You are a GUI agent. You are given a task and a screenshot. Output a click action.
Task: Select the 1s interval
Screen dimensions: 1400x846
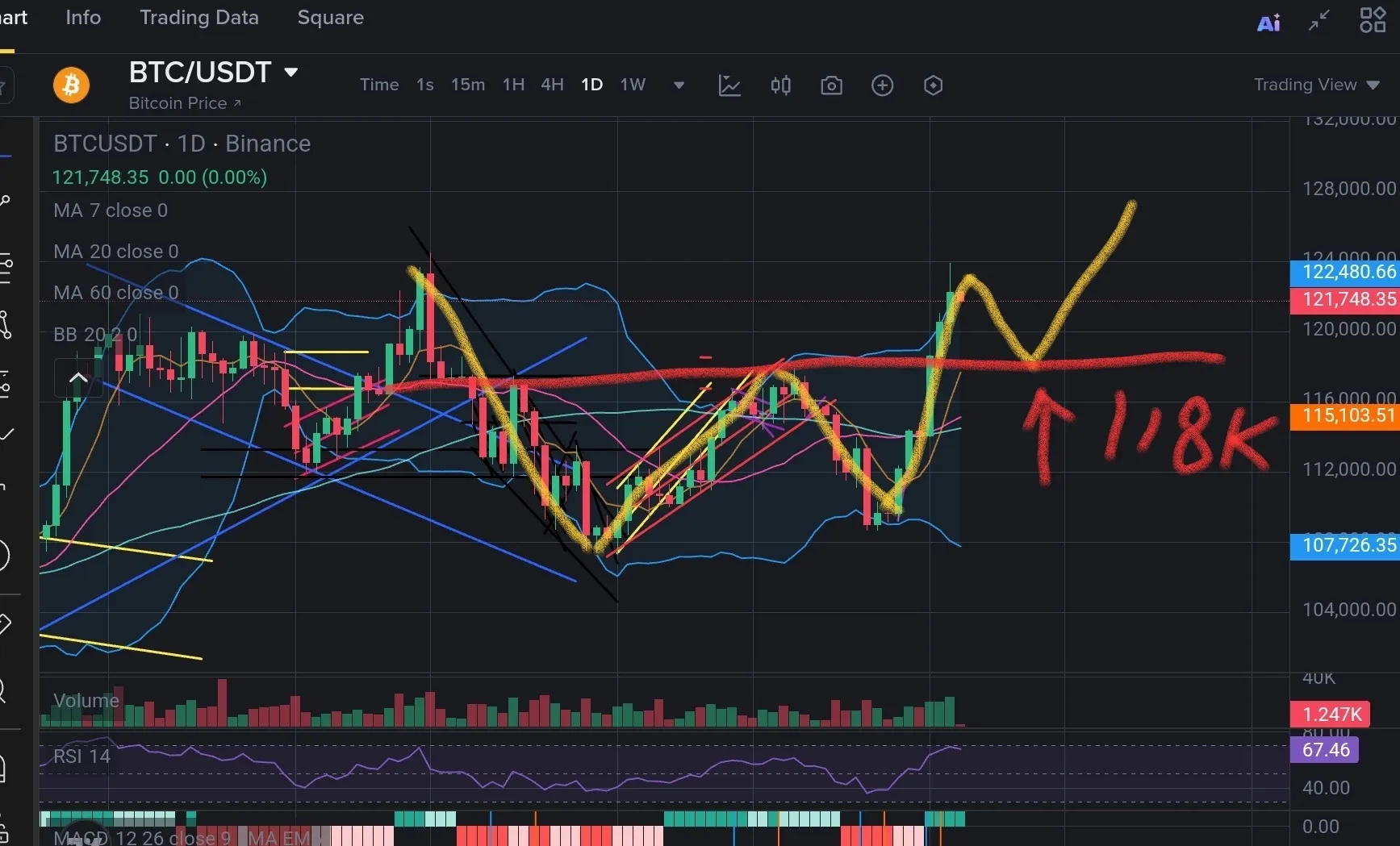[x=424, y=85]
